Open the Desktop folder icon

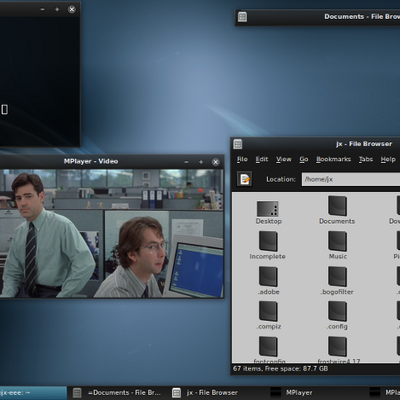point(268,208)
